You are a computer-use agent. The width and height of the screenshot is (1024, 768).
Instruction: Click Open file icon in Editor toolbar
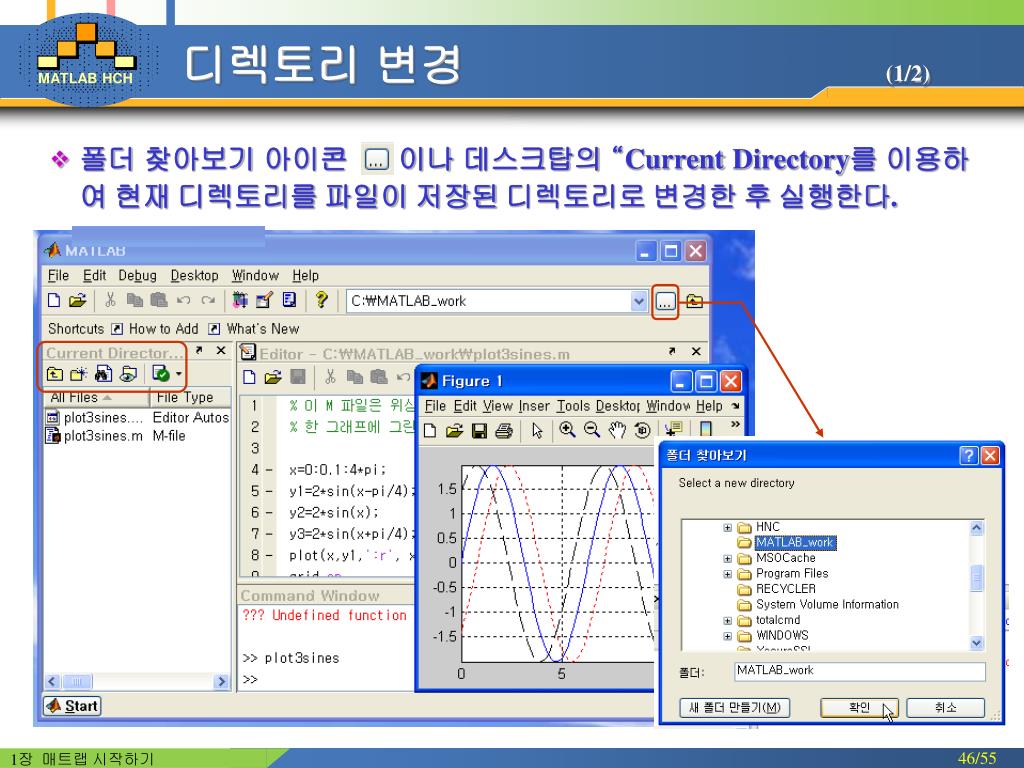[273, 377]
